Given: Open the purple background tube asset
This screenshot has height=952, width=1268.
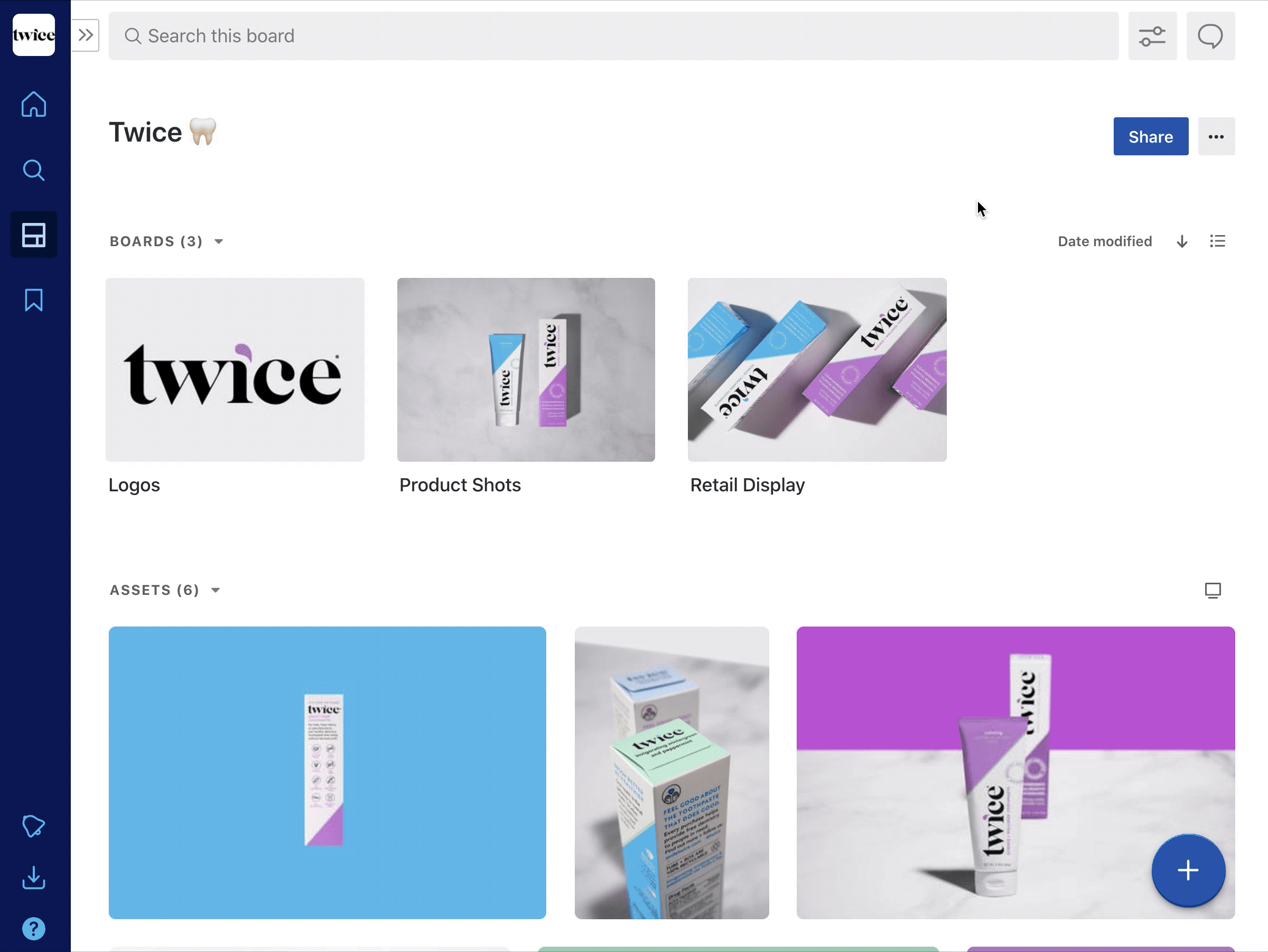Looking at the screenshot, I should coord(1015,772).
